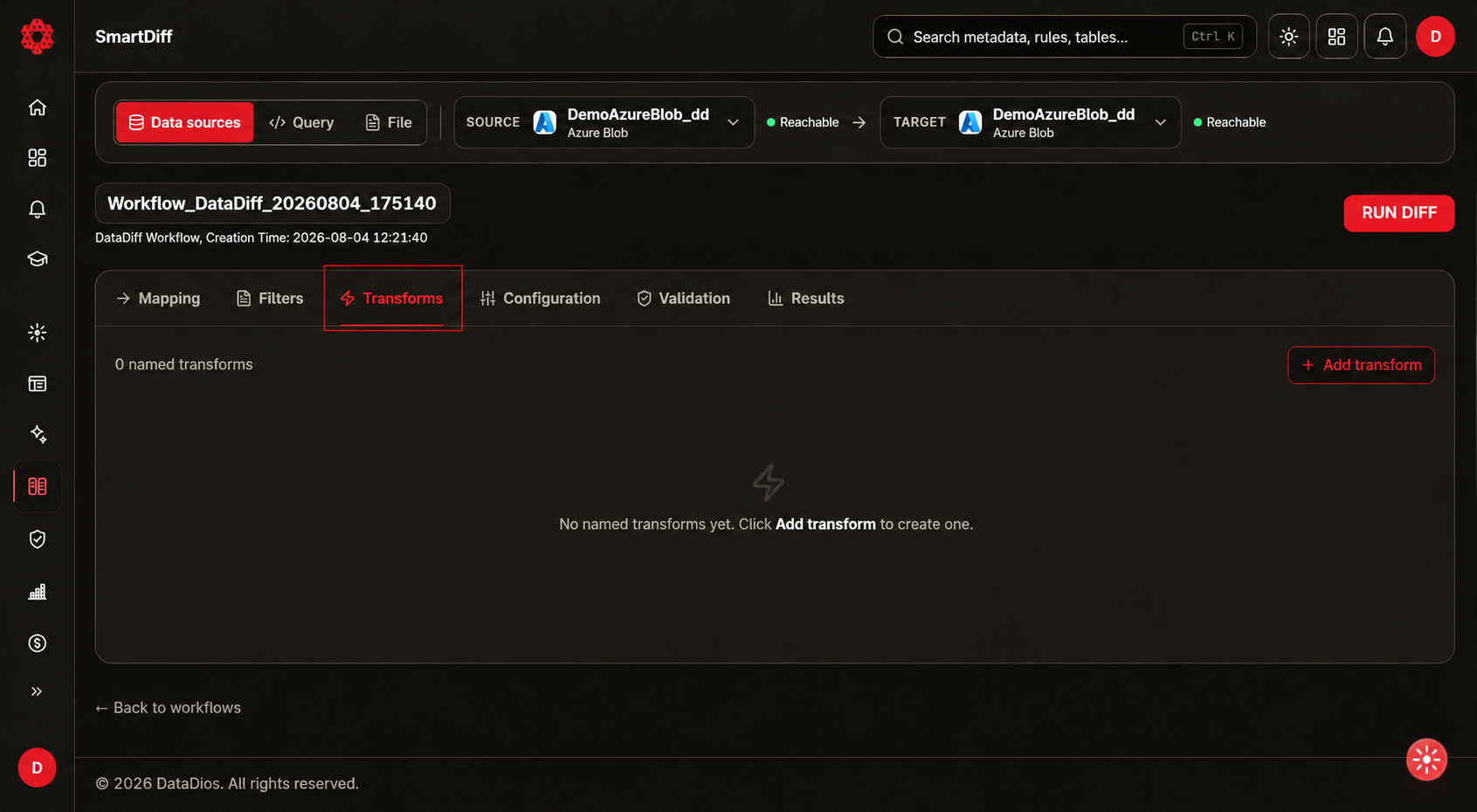This screenshot has height=812, width=1477.
Task: Edit the workflow name field
Action: [273, 203]
